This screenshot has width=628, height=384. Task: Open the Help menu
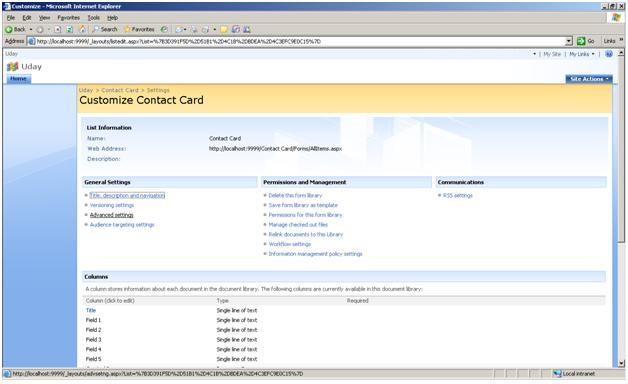[x=113, y=18]
